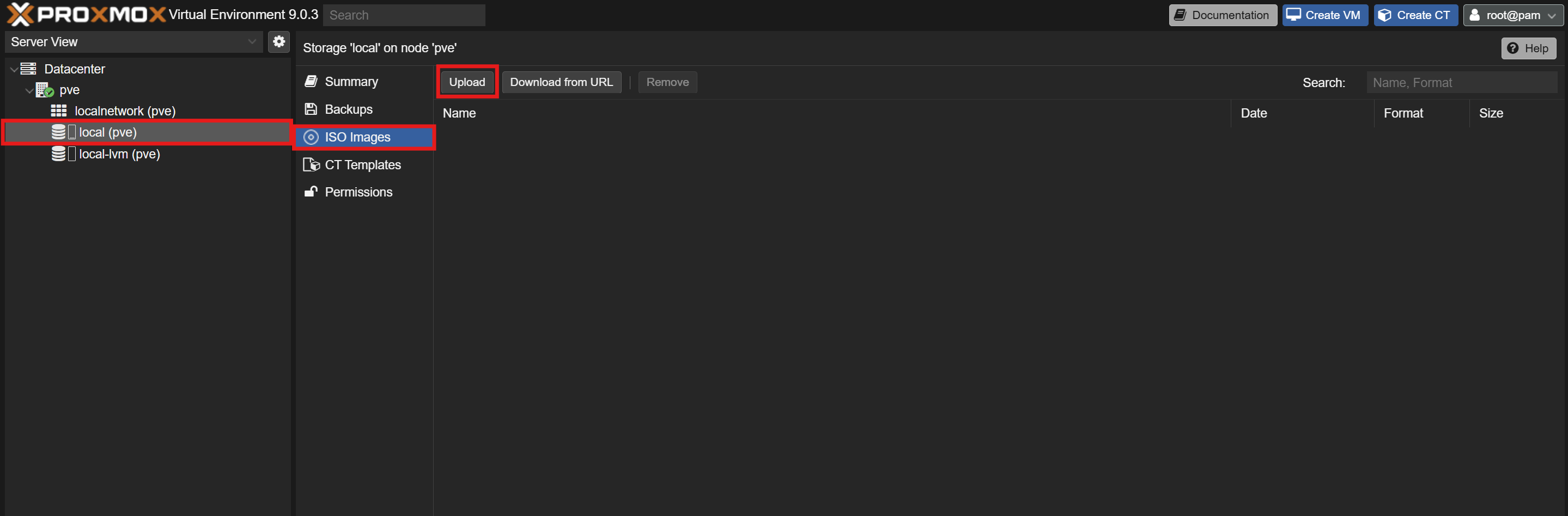The image size is (1568, 516).
Task: Open the Create VM dialog
Action: [1324, 15]
